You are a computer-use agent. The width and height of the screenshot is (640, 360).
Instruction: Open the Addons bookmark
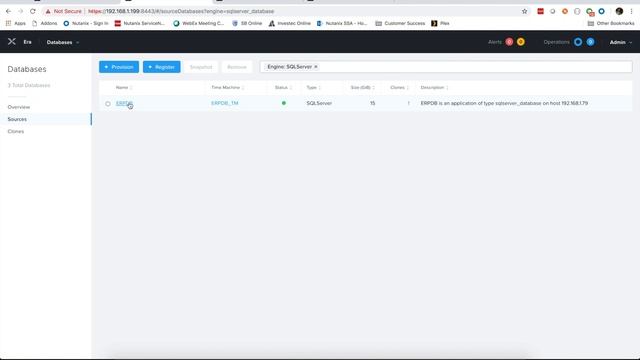[44, 24]
